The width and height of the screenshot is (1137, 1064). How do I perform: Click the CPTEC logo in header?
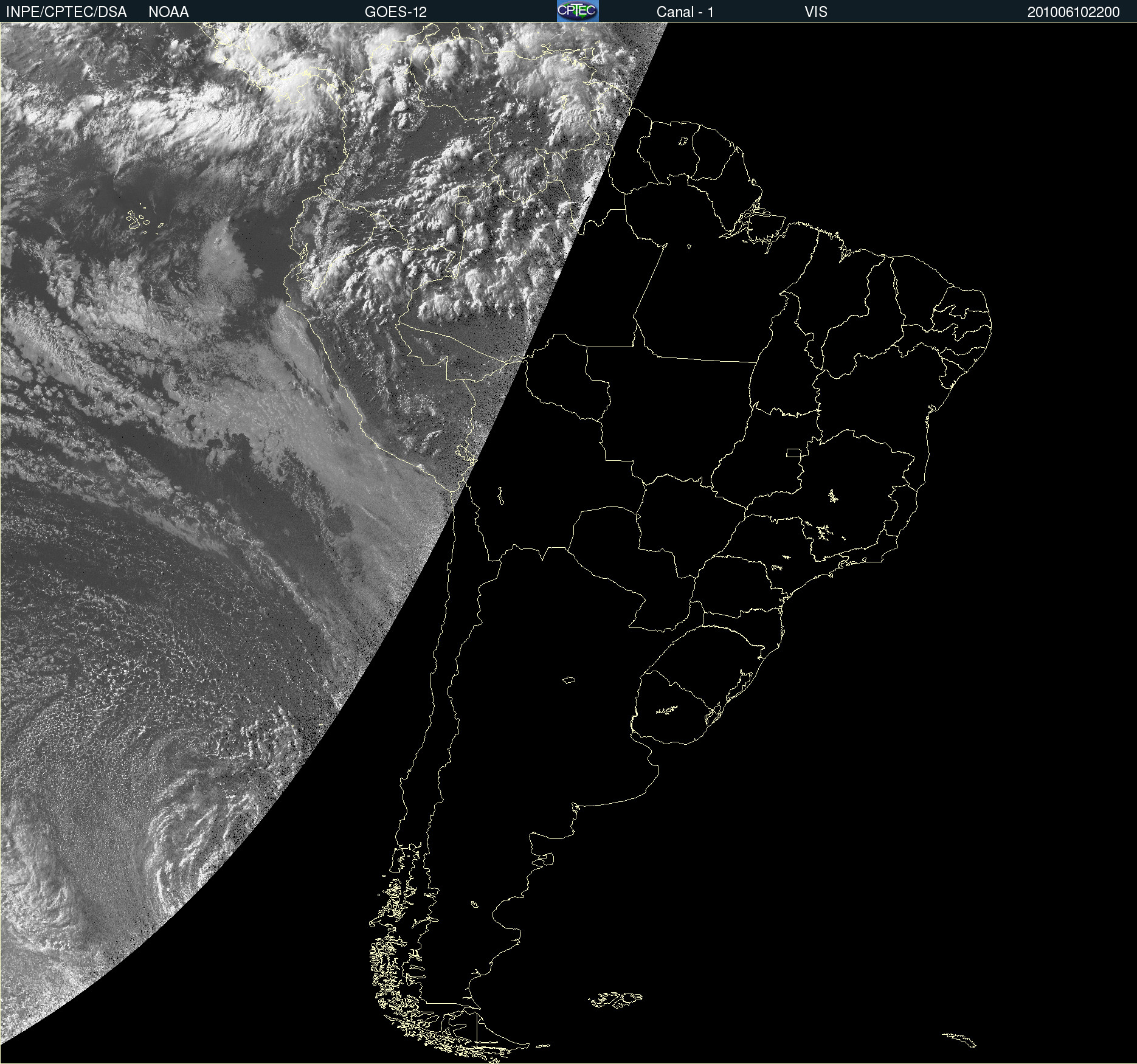point(578,11)
